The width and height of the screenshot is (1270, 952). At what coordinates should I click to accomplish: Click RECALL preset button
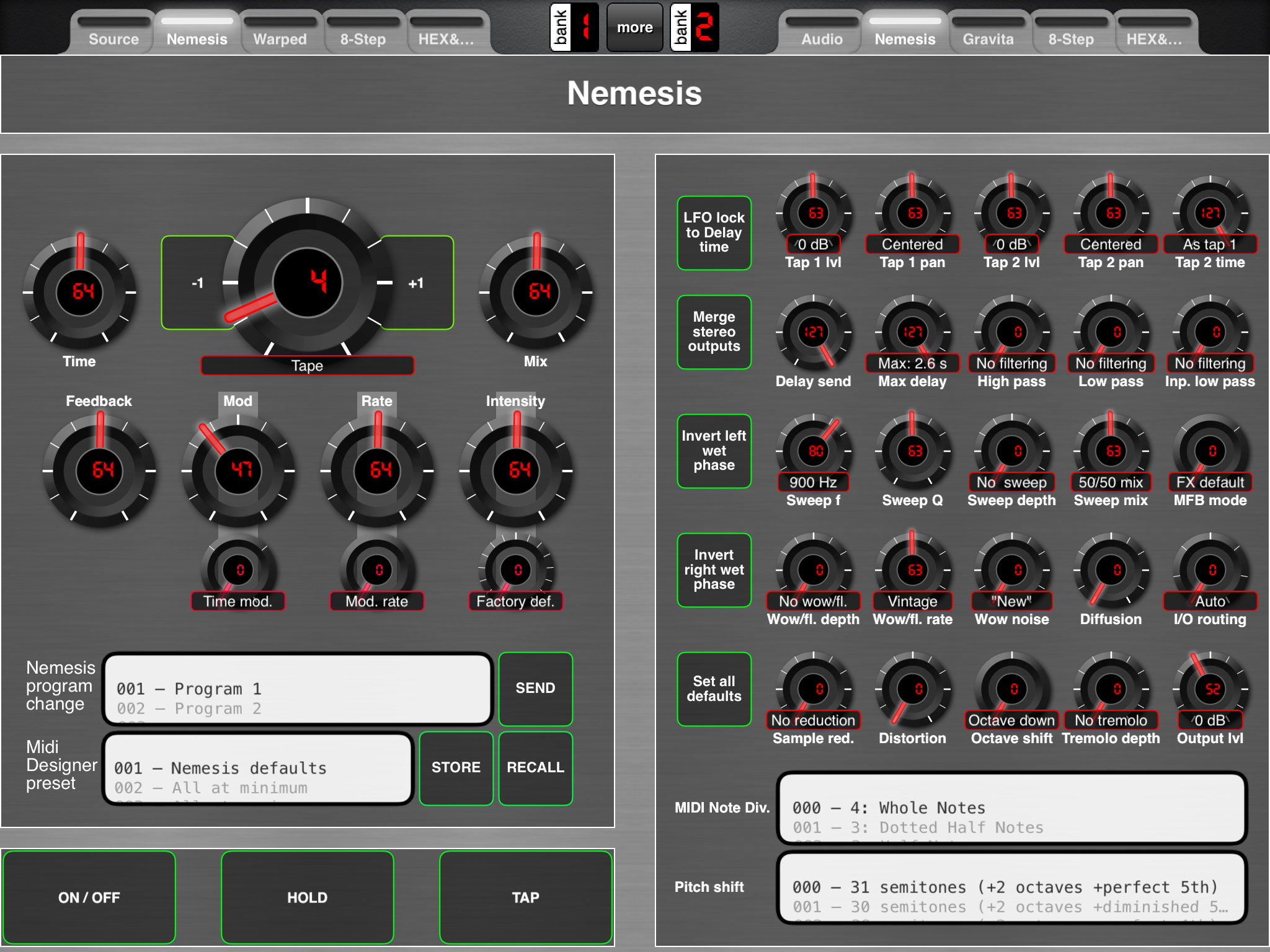click(x=536, y=768)
